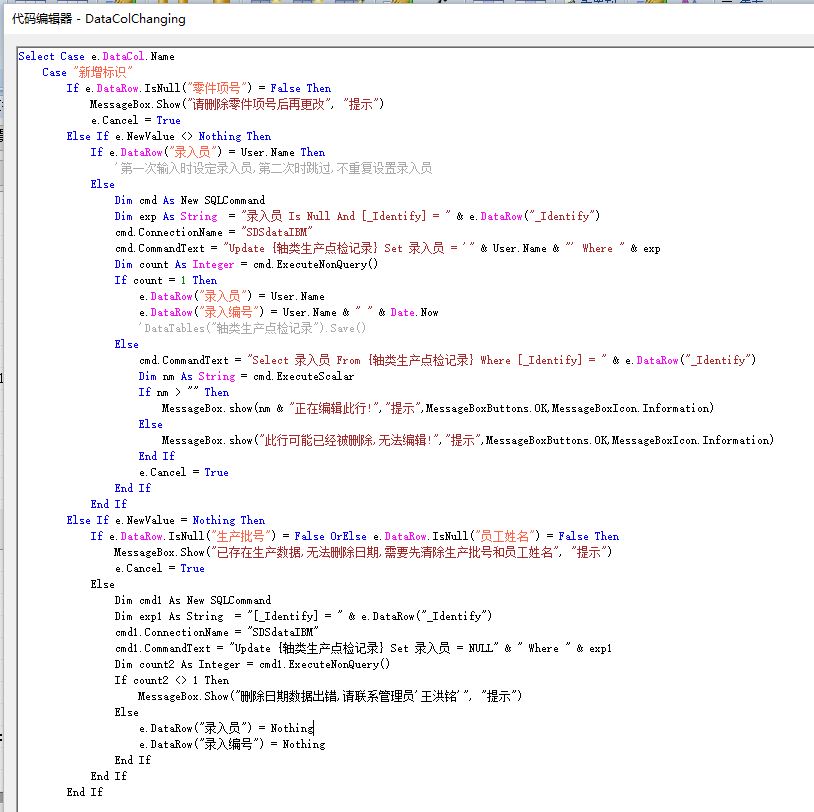Click 'Dim count2 As Integer = cmd1.ExecuteNonQuery()'

pyautogui.click(x=252, y=665)
